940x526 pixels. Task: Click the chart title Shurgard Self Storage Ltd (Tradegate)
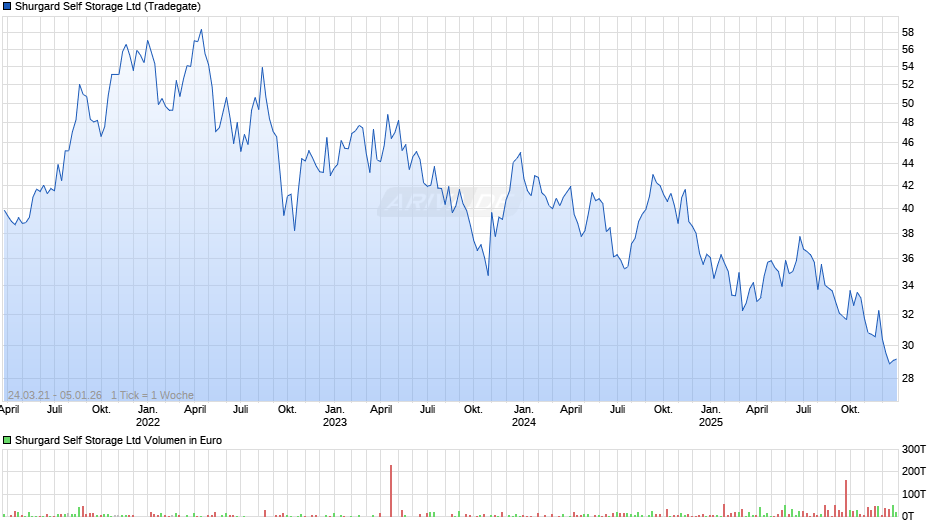click(x=108, y=7)
